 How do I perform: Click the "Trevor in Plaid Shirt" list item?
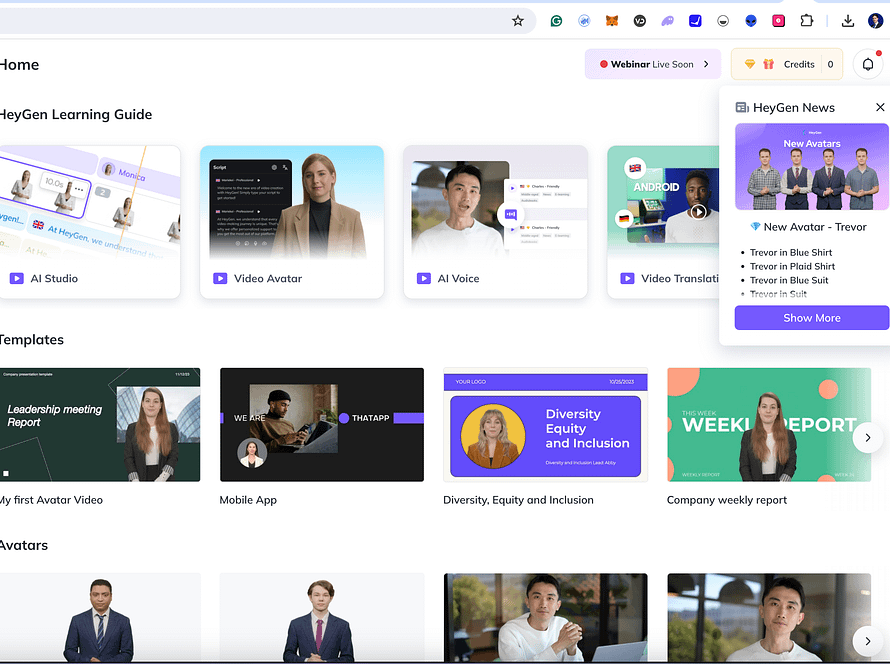pos(792,266)
